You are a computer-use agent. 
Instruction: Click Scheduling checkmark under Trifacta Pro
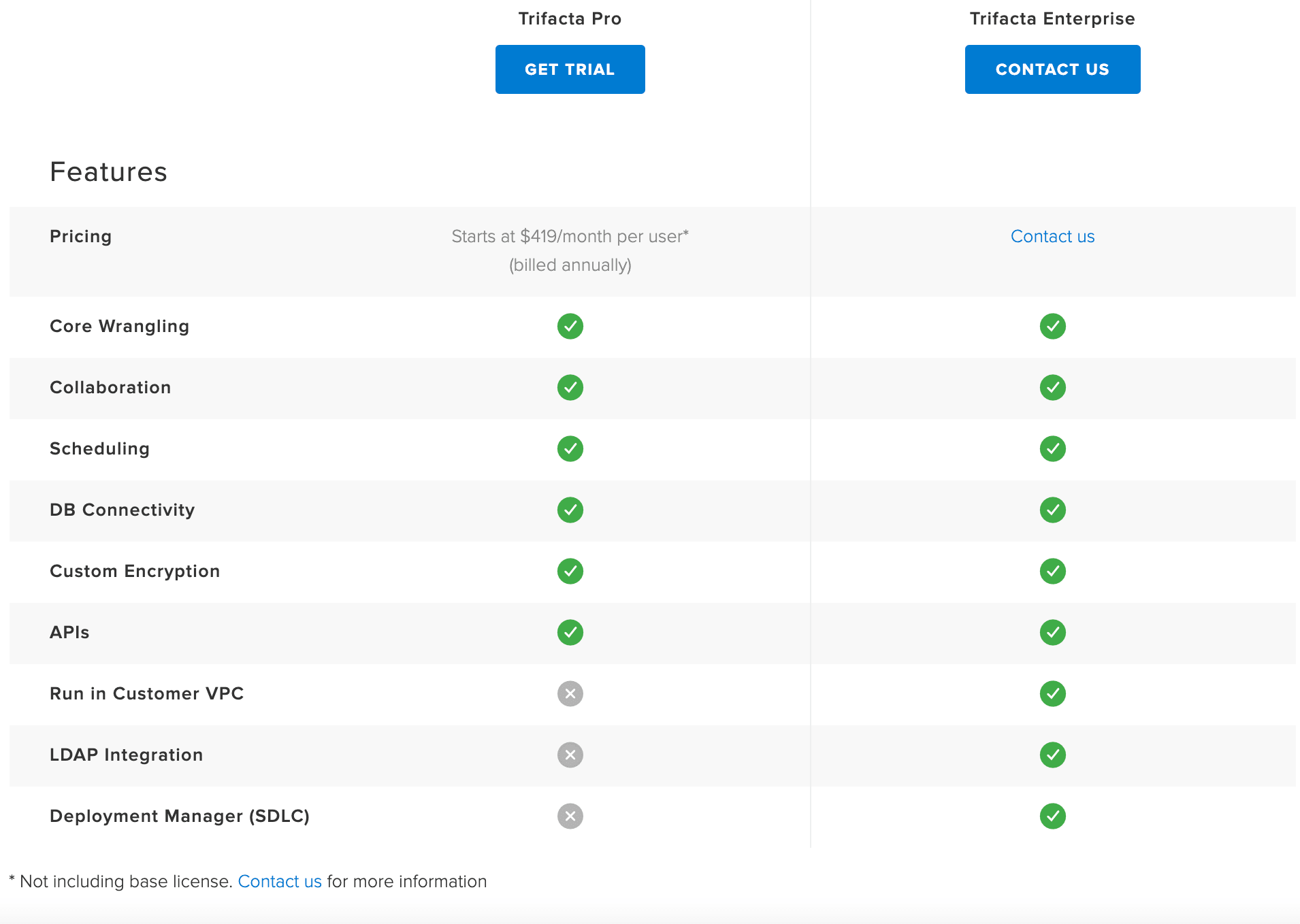click(570, 449)
